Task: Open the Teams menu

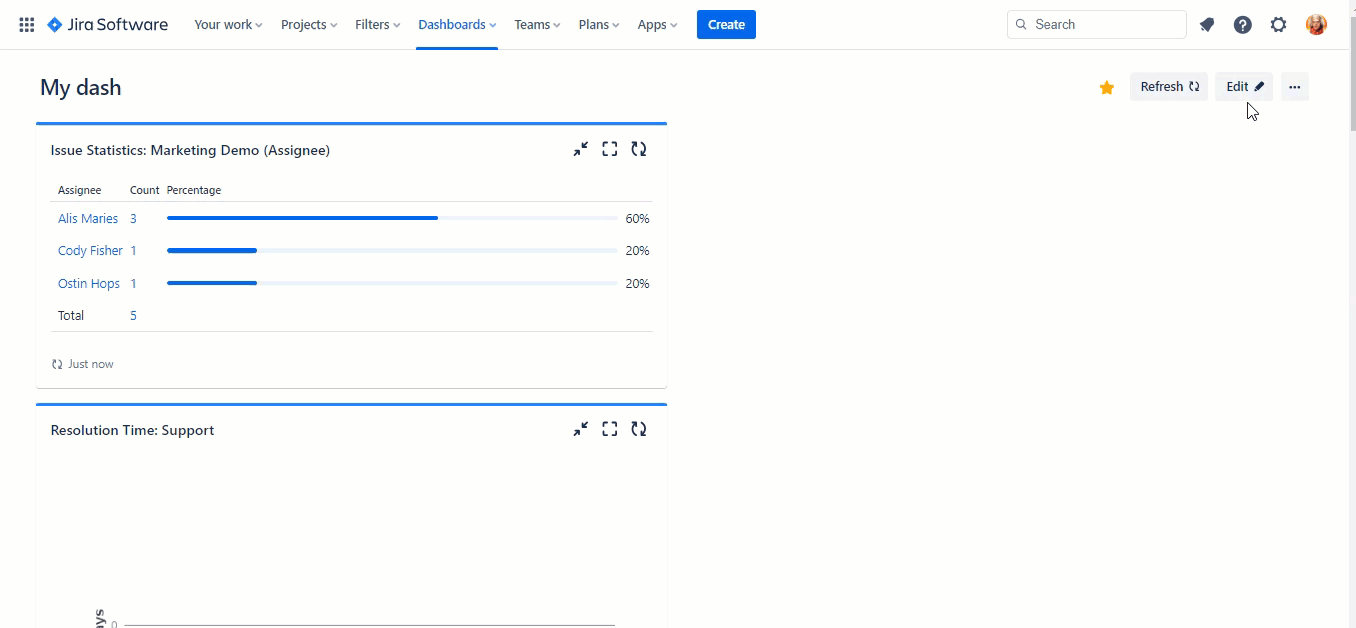Action: [536, 24]
